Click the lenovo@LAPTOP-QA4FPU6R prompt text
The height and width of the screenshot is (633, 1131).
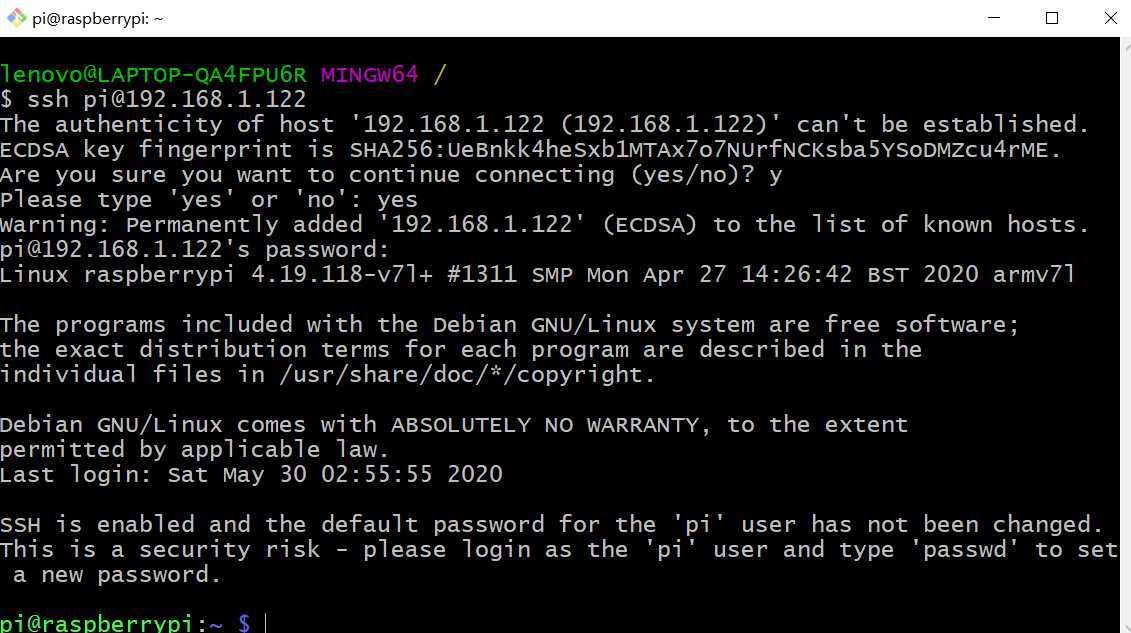click(x=153, y=74)
